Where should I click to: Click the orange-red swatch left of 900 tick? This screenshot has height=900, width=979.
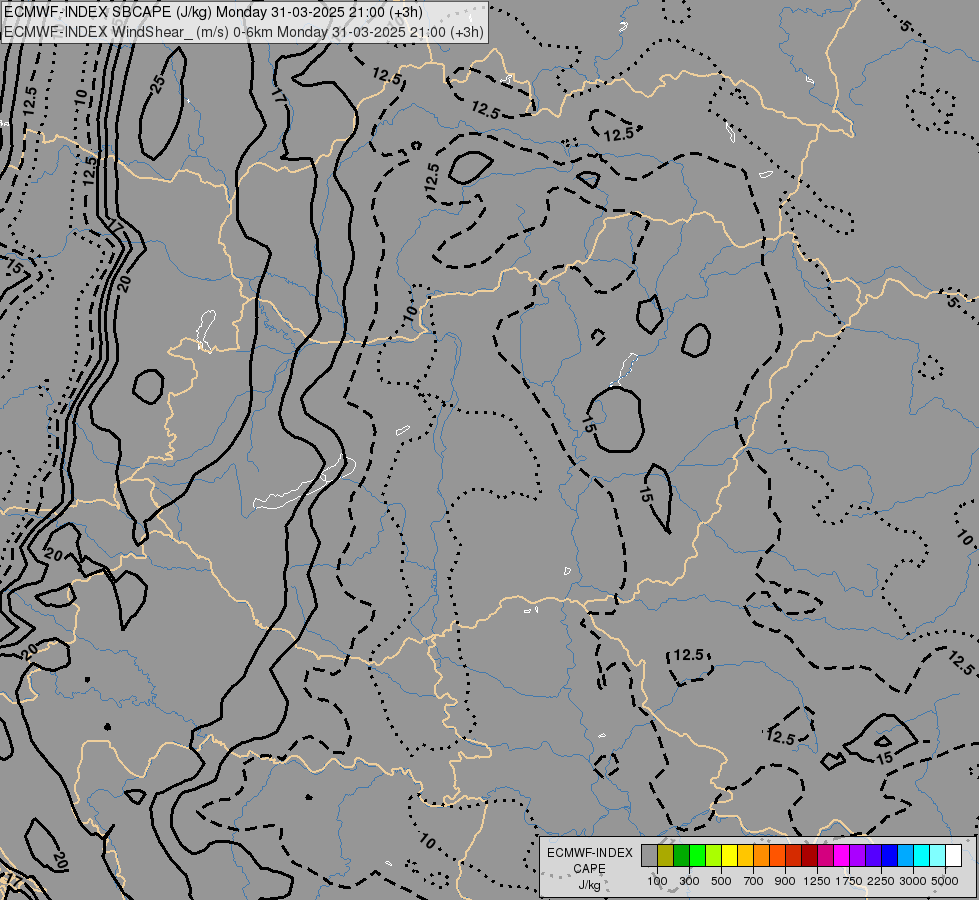pyautogui.click(x=777, y=856)
